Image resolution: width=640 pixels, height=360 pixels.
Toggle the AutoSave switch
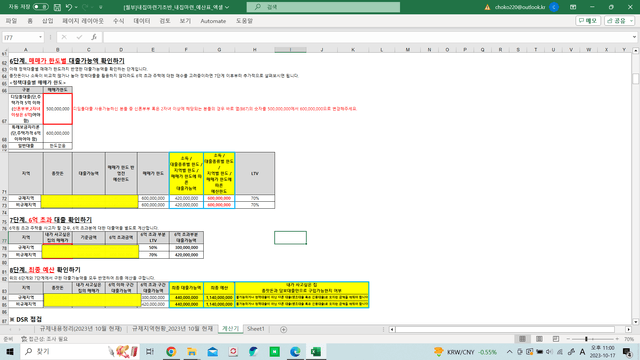click(x=40, y=7)
